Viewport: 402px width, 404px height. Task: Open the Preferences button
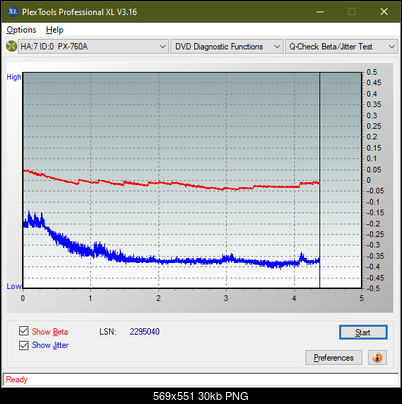[x=334, y=358]
